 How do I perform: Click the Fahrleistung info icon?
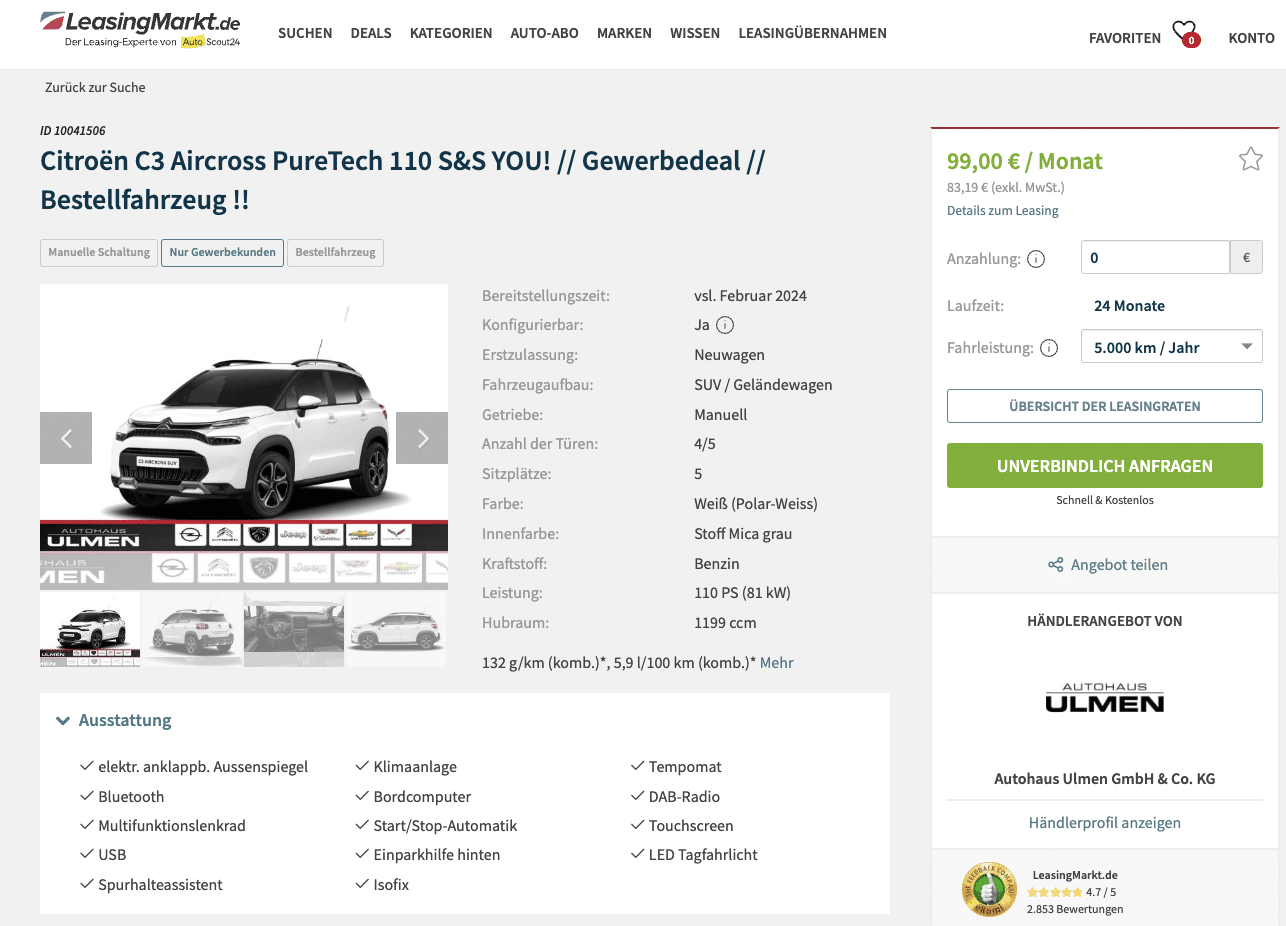[x=1049, y=349]
